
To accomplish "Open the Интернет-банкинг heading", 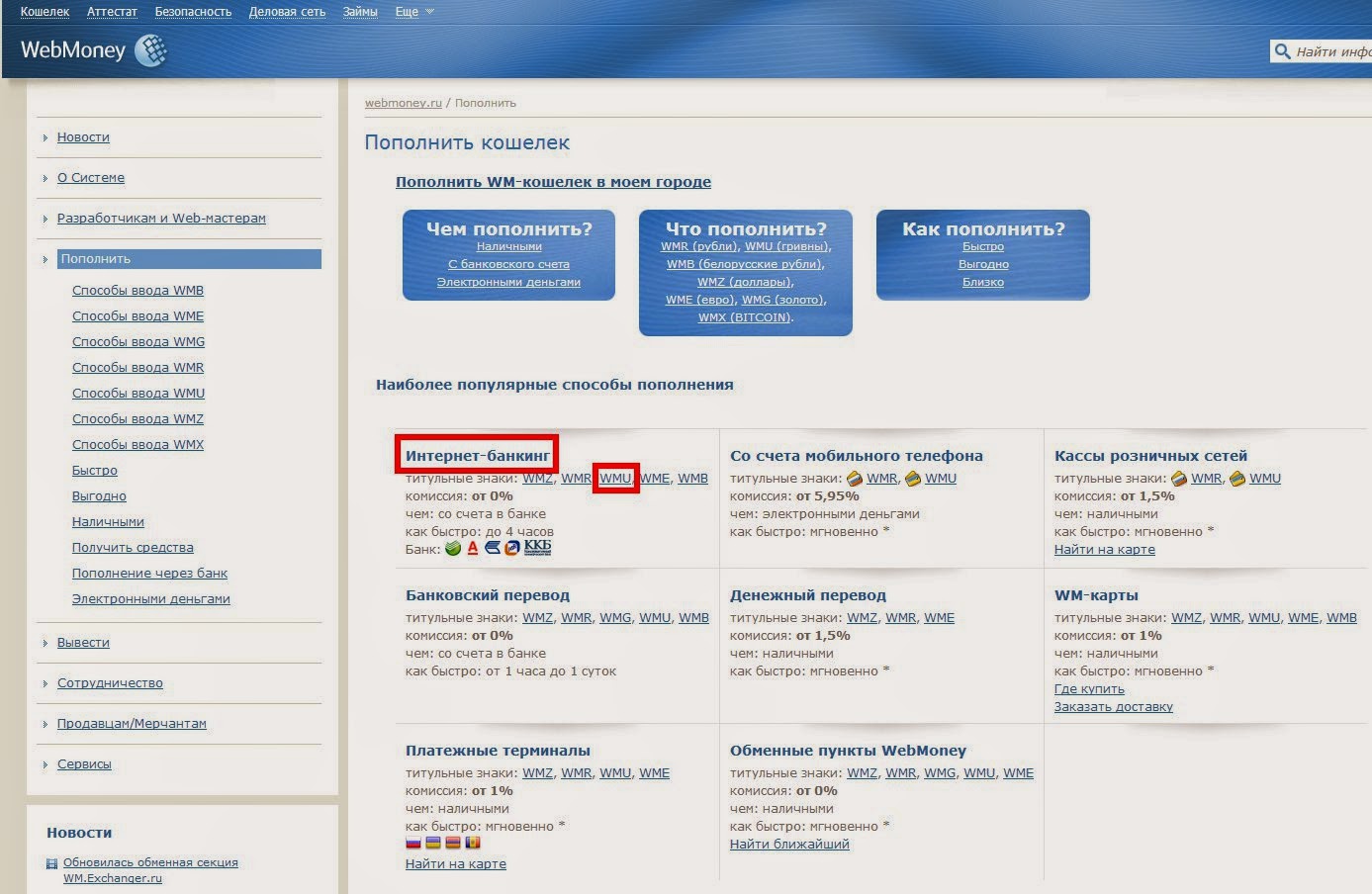I will (478, 456).
